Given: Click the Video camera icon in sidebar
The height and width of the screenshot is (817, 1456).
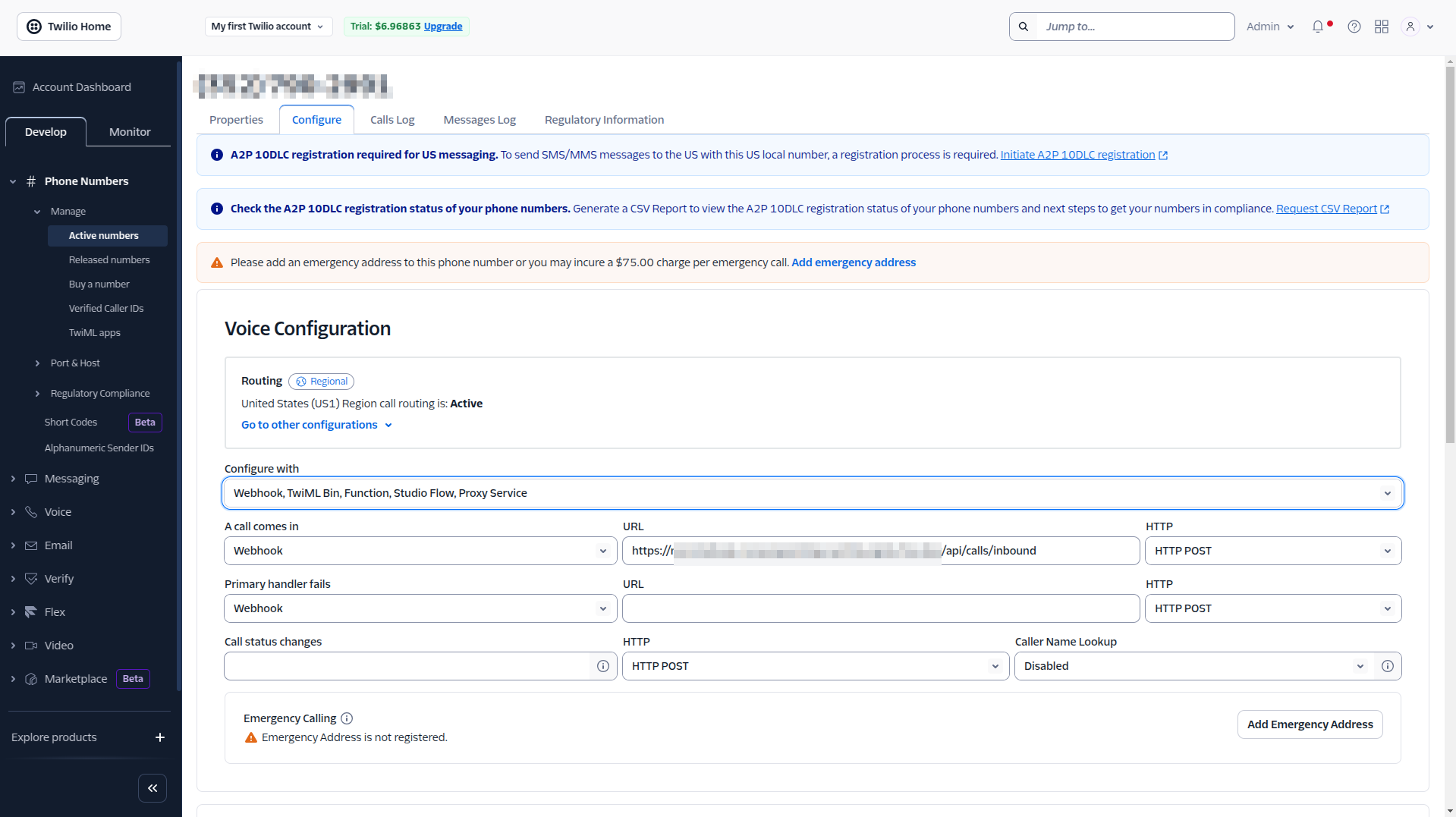Looking at the screenshot, I should pyautogui.click(x=31, y=646).
